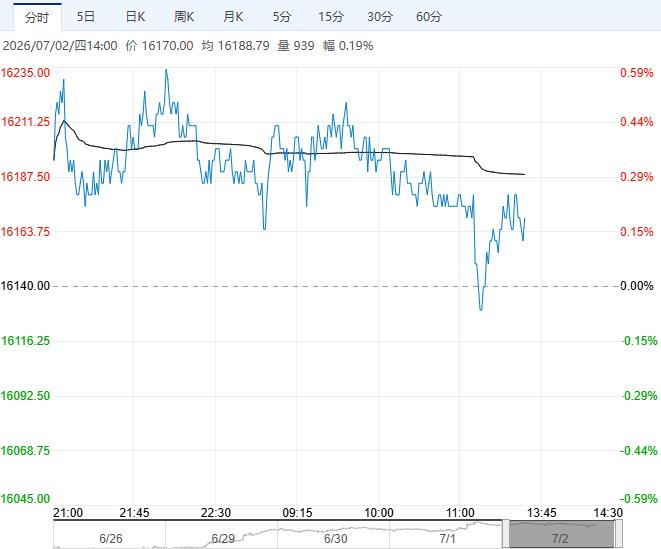Click the dashed 16140.00 baseline on chart
The height and width of the screenshot is (549, 661).
pos(336,286)
